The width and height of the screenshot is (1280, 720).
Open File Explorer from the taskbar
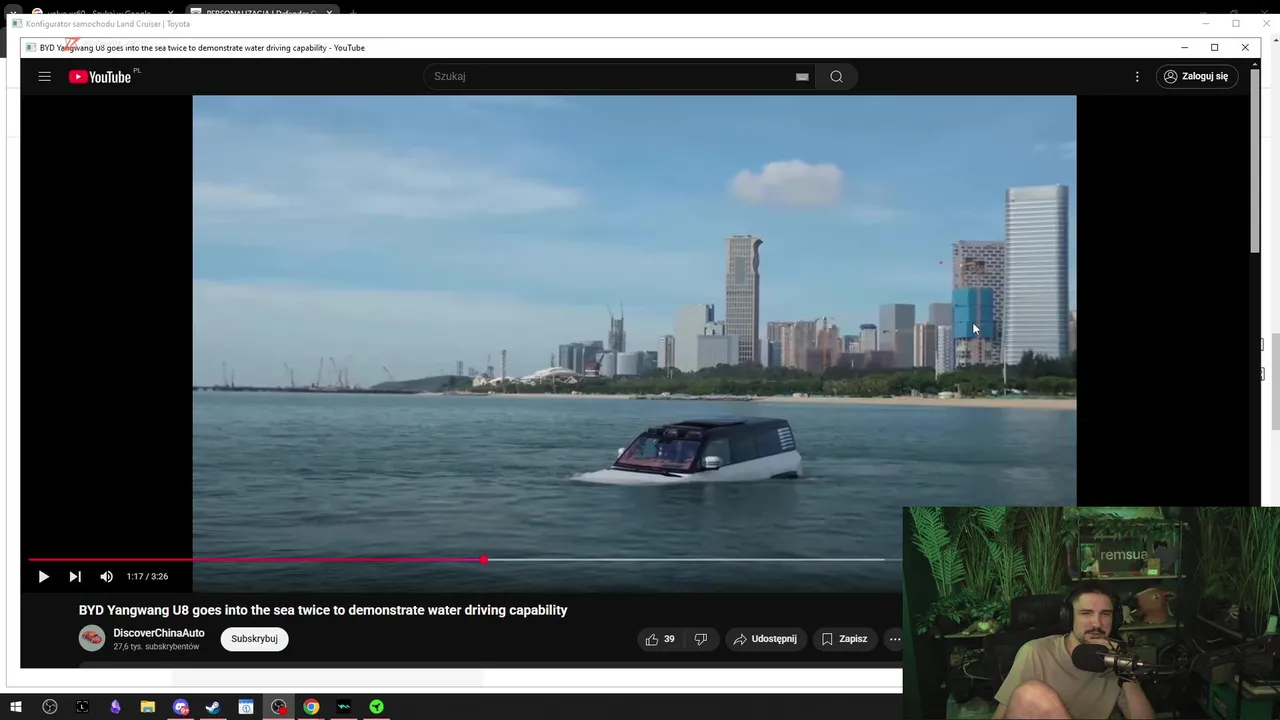pos(147,707)
